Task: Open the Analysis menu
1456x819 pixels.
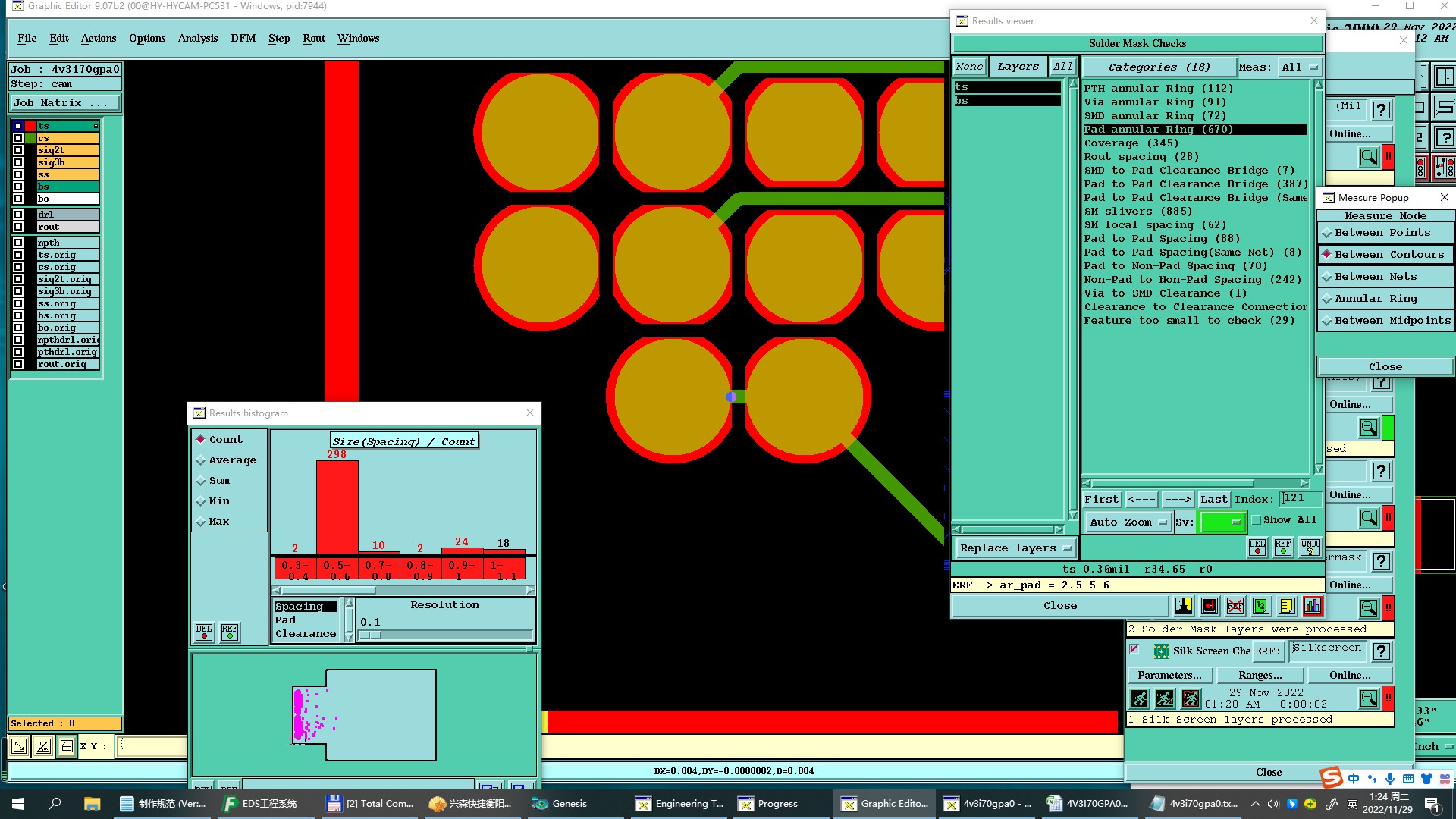Action: click(197, 39)
